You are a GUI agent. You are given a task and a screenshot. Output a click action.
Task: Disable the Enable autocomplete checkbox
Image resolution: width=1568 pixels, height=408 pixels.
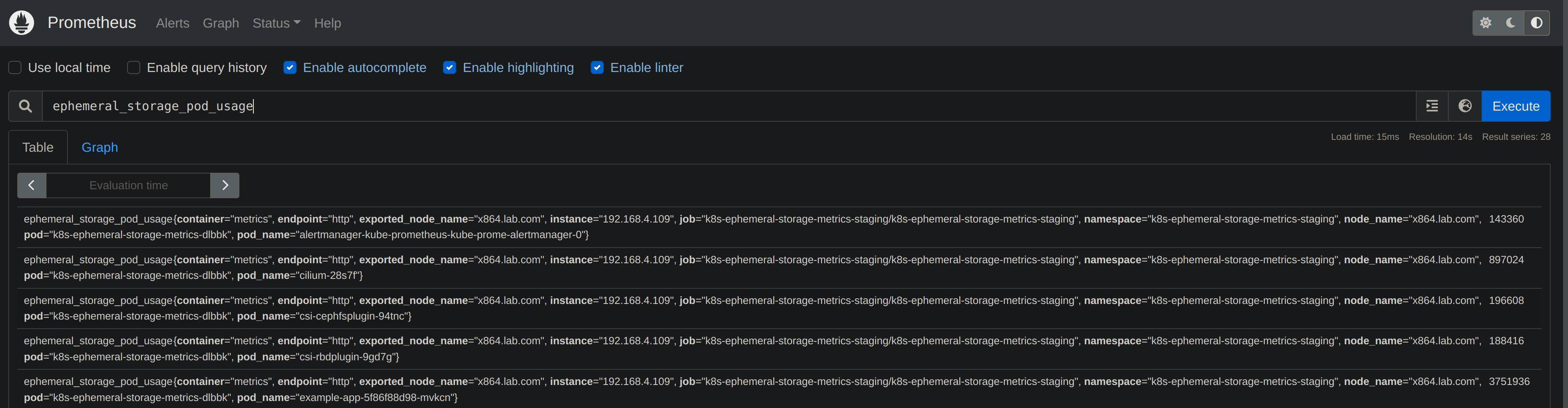pos(290,67)
